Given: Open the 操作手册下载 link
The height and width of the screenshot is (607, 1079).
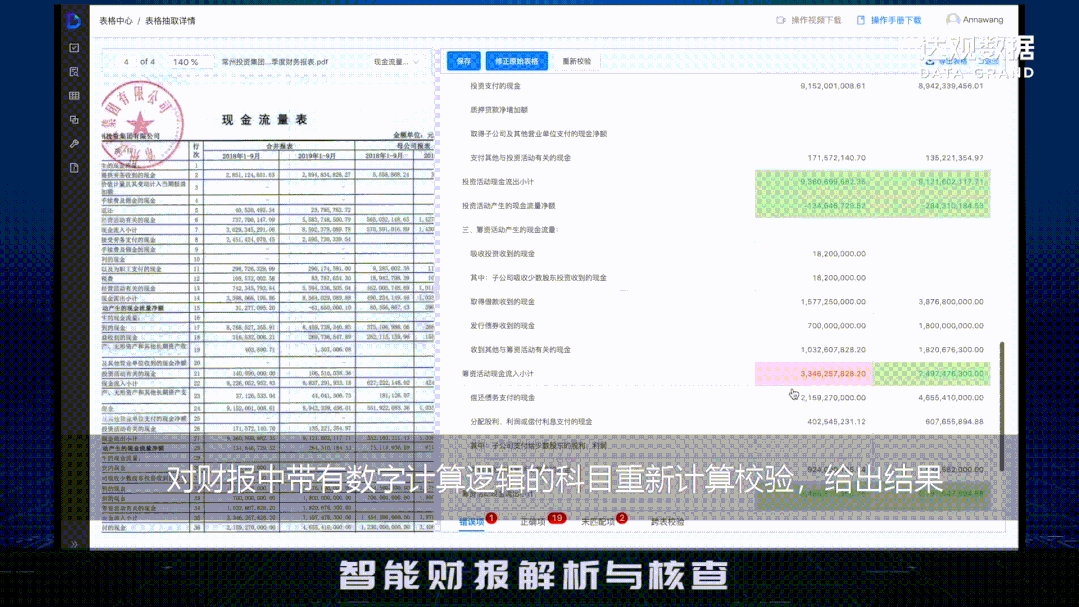Looking at the screenshot, I should pos(896,21).
